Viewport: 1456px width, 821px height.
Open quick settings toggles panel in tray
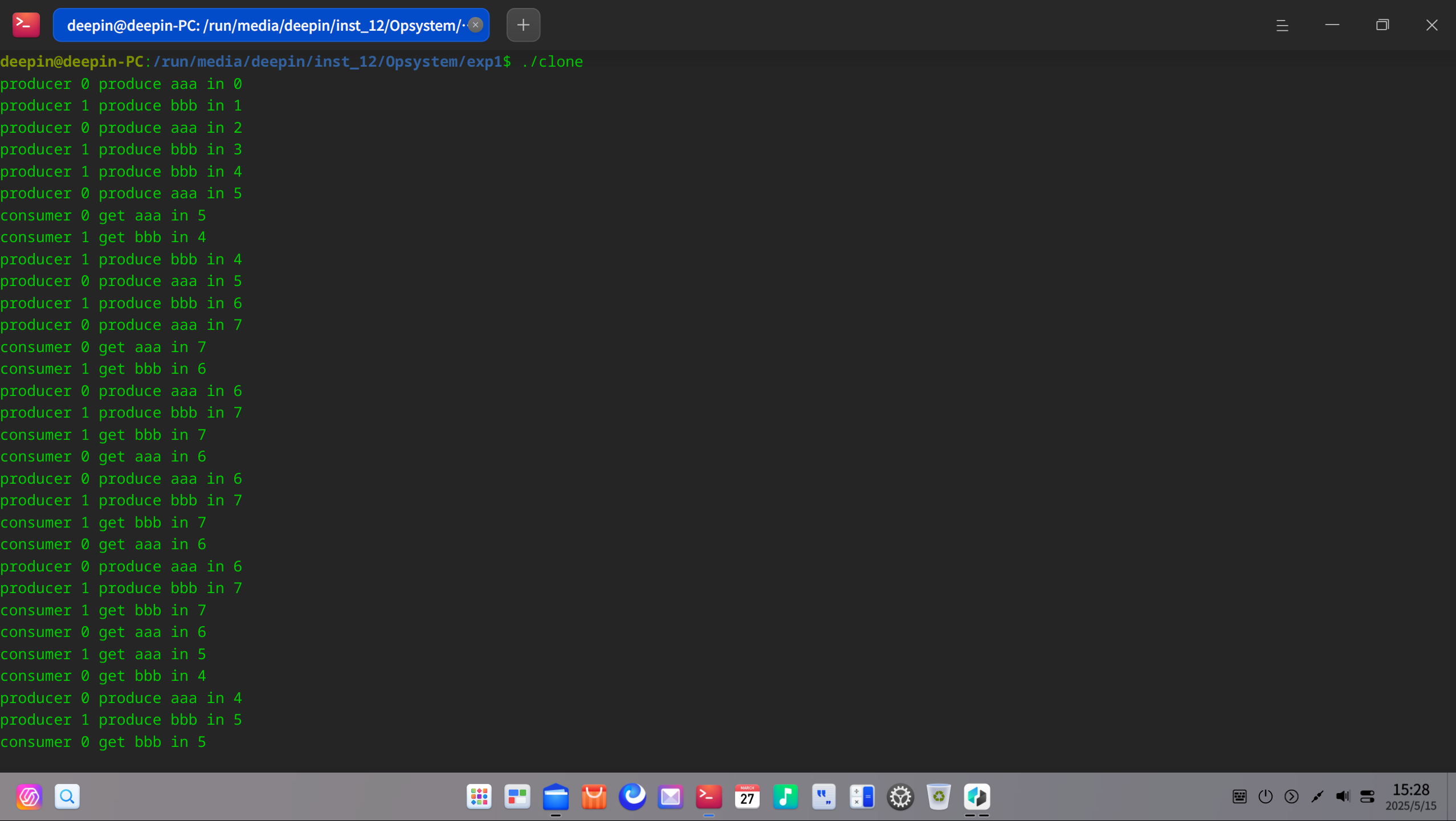(x=1367, y=797)
